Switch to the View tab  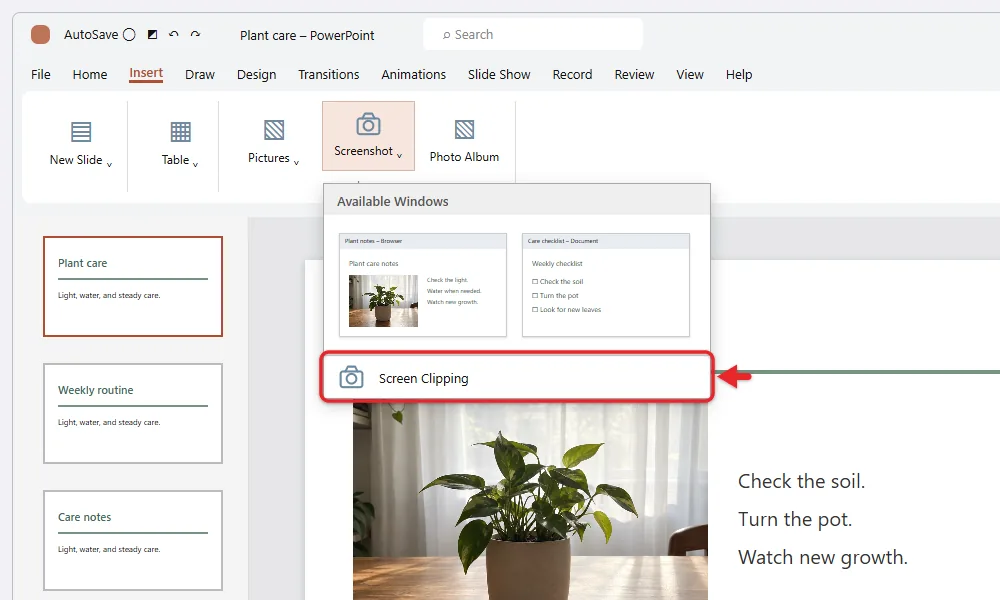pyautogui.click(x=689, y=75)
